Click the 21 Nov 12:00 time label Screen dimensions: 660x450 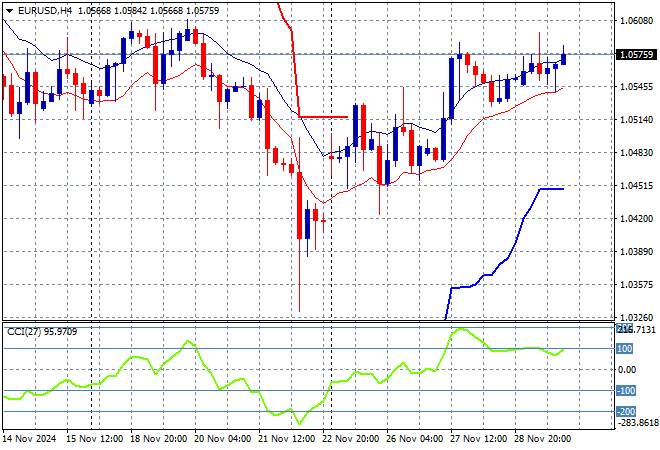287,439
